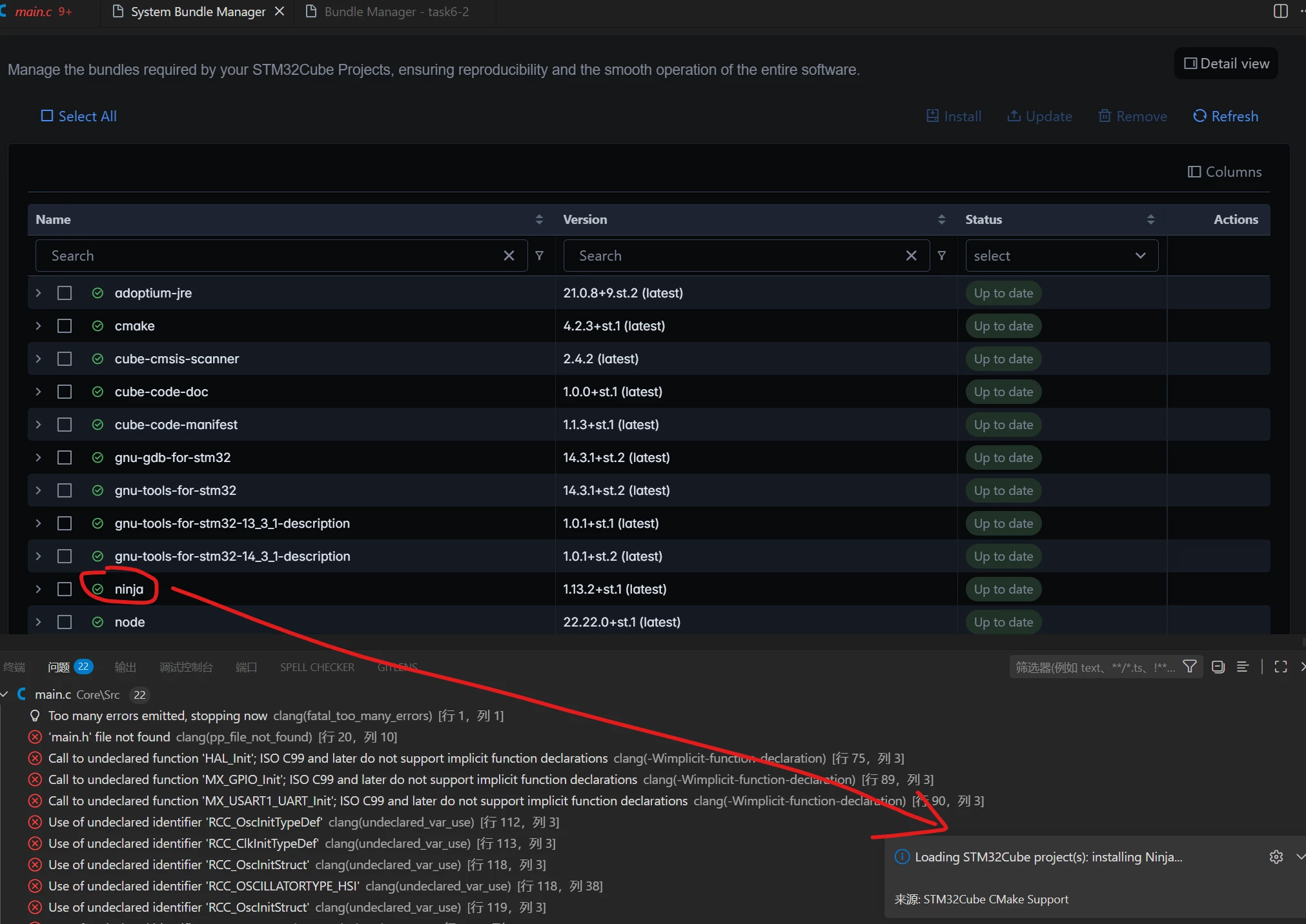This screenshot has width=1306, height=924.
Task: Open the Version column filter
Action: coord(941,256)
